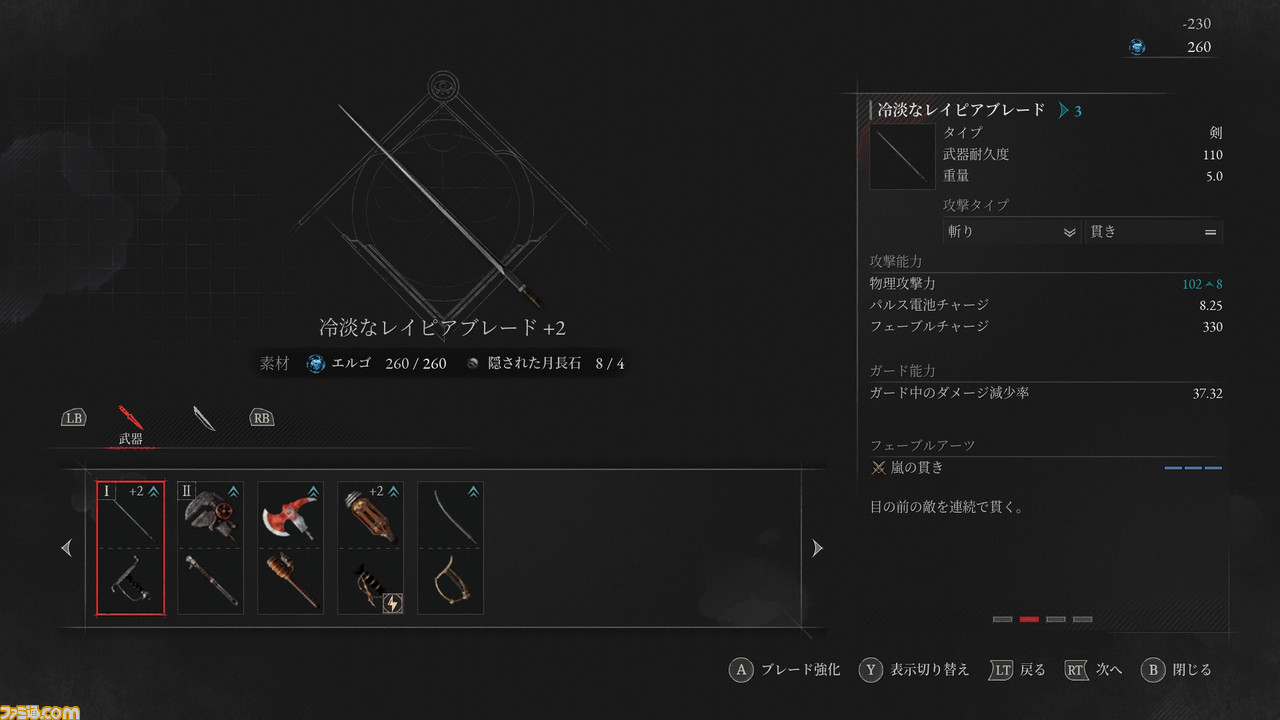The image size is (1280, 720).
Task: Choose the curved saber blade
Action: coord(450,514)
